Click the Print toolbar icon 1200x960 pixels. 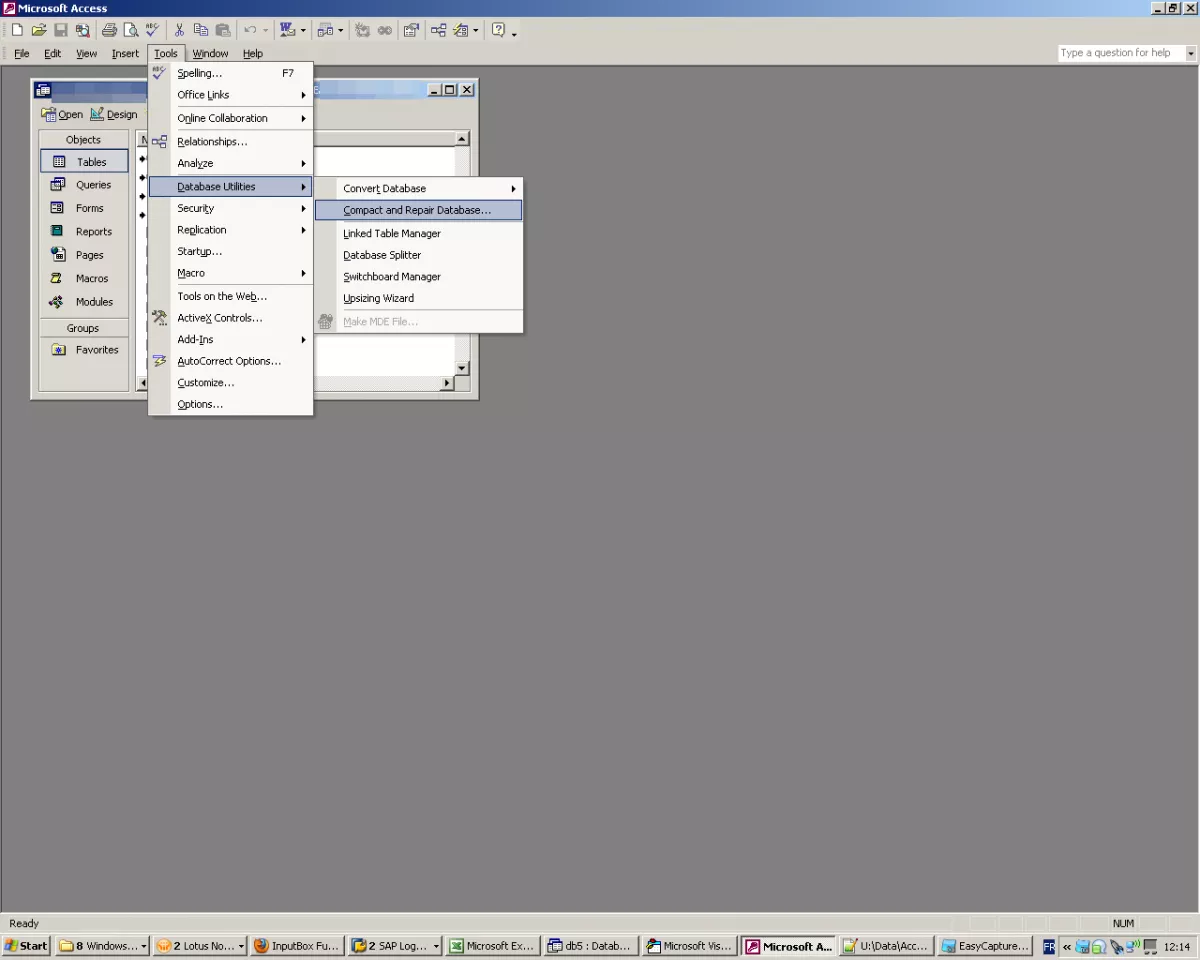coord(110,30)
